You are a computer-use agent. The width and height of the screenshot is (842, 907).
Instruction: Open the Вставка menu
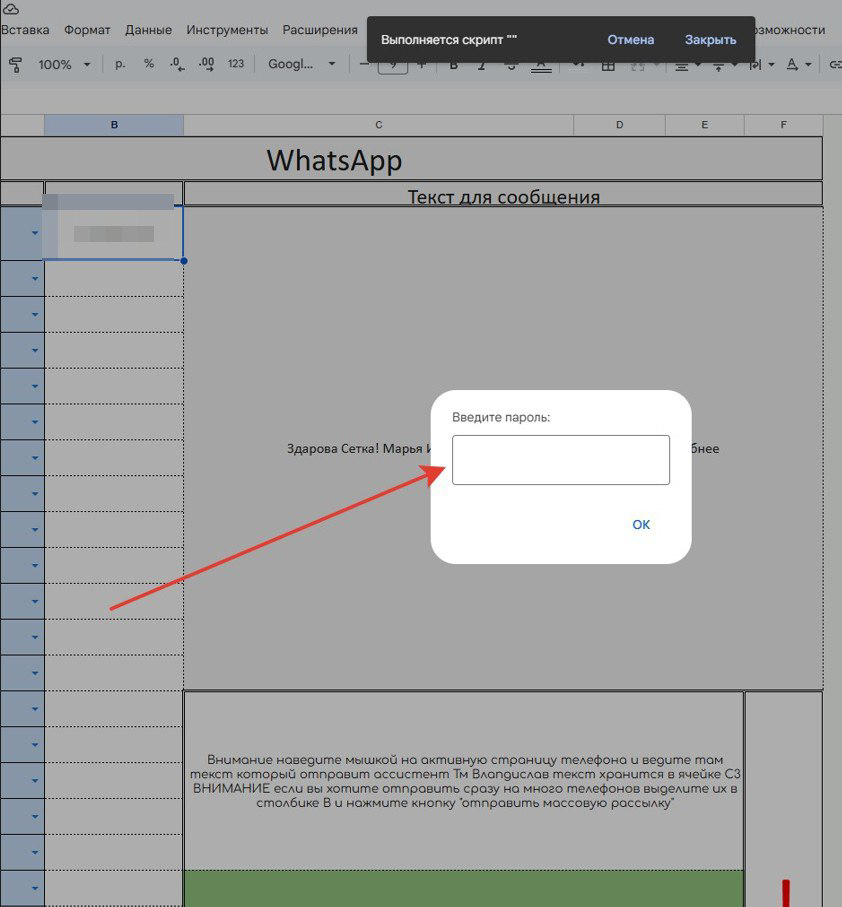pos(25,30)
